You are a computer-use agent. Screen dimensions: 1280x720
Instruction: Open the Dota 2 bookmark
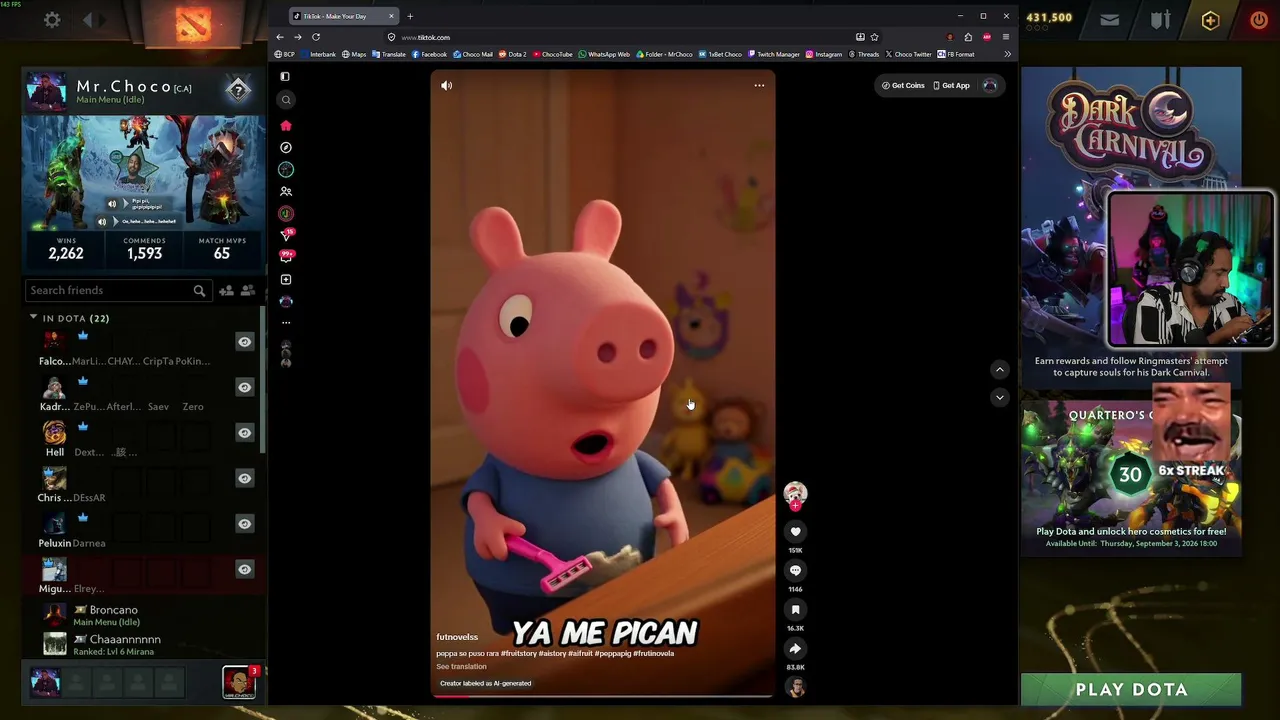click(513, 54)
